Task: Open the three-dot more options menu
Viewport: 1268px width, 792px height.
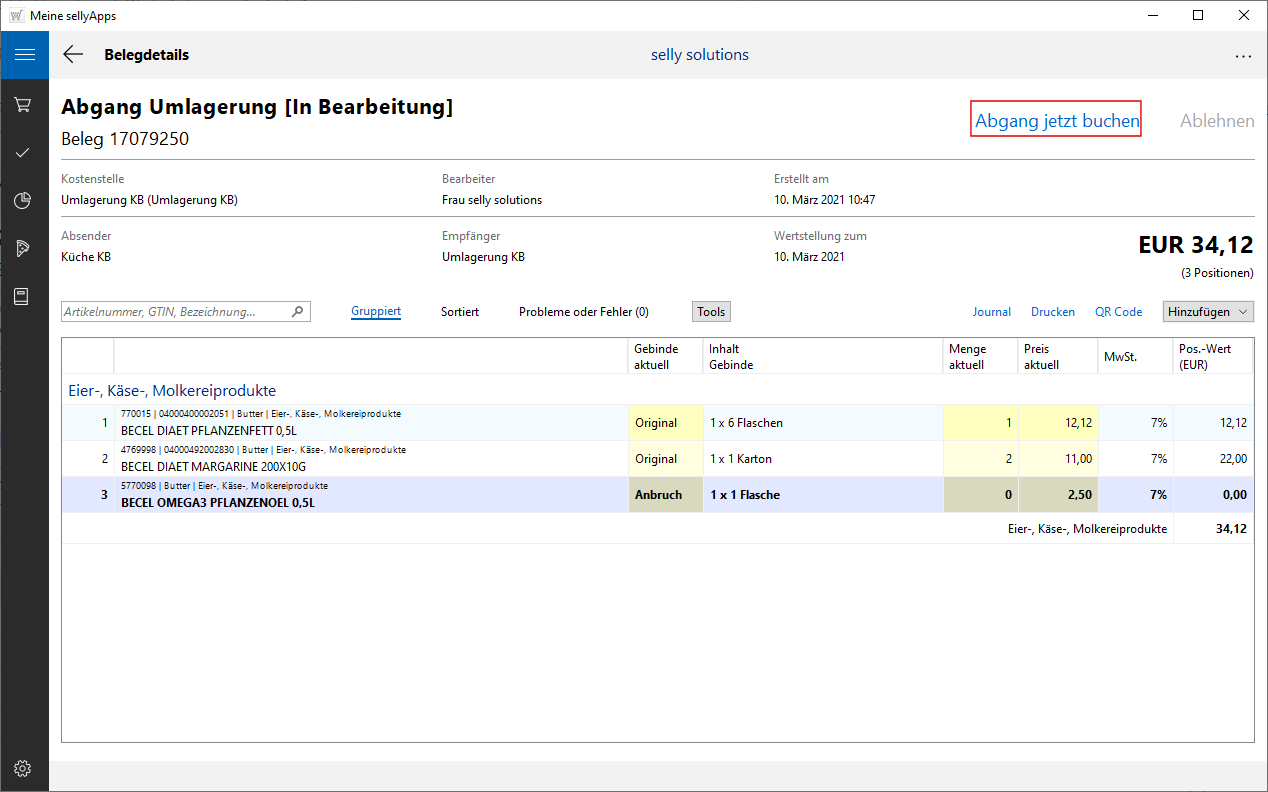Action: coord(1243,56)
